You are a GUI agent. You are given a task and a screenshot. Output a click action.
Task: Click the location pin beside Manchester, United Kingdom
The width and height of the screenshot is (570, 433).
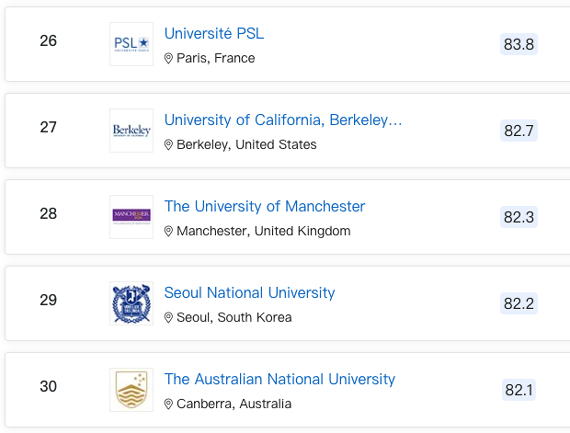(168, 231)
